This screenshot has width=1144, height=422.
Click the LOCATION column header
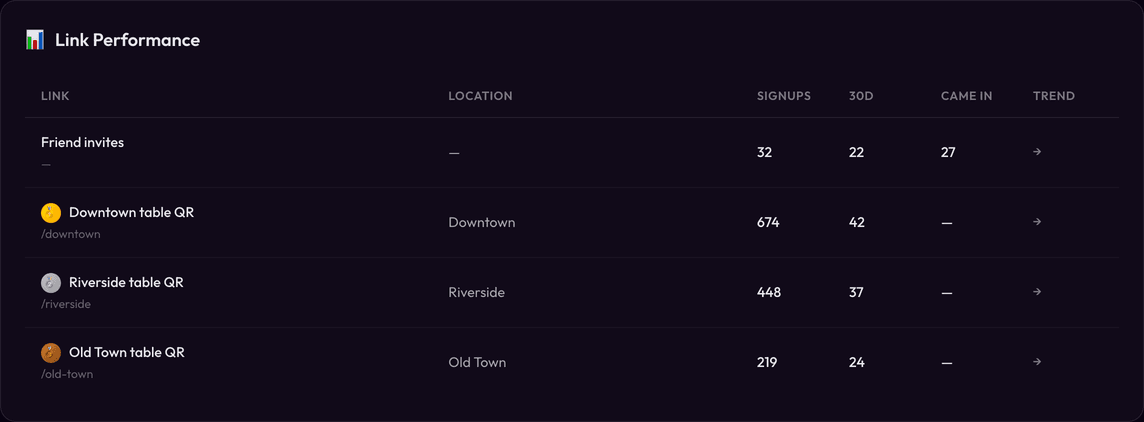(x=480, y=96)
